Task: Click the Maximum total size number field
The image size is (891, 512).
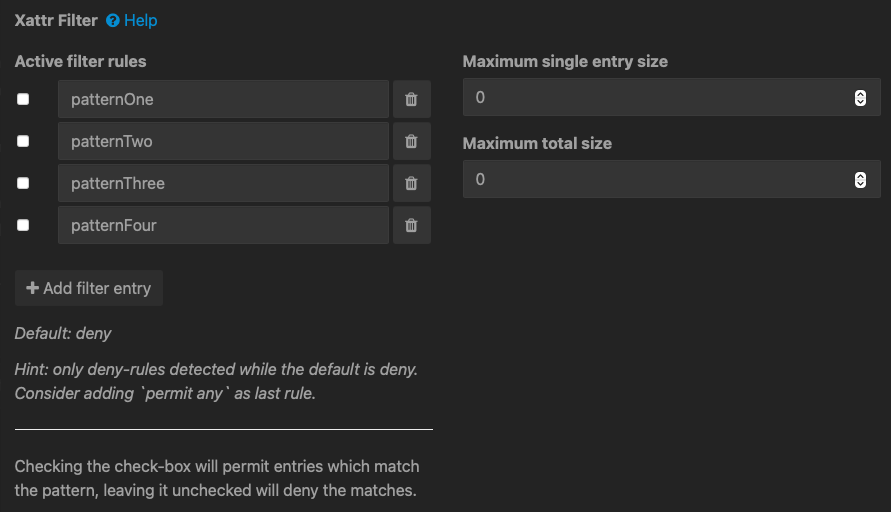Action: pos(672,179)
